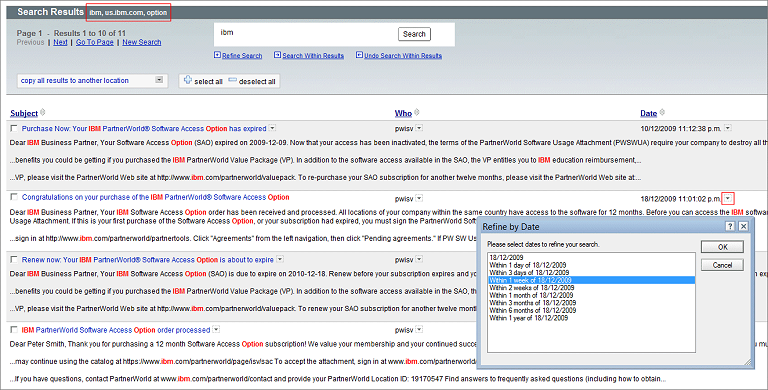The height and width of the screenshot is (390, 768).
Task: Go to Next results page
Action: pyautogui.click(x=60, y=42)
